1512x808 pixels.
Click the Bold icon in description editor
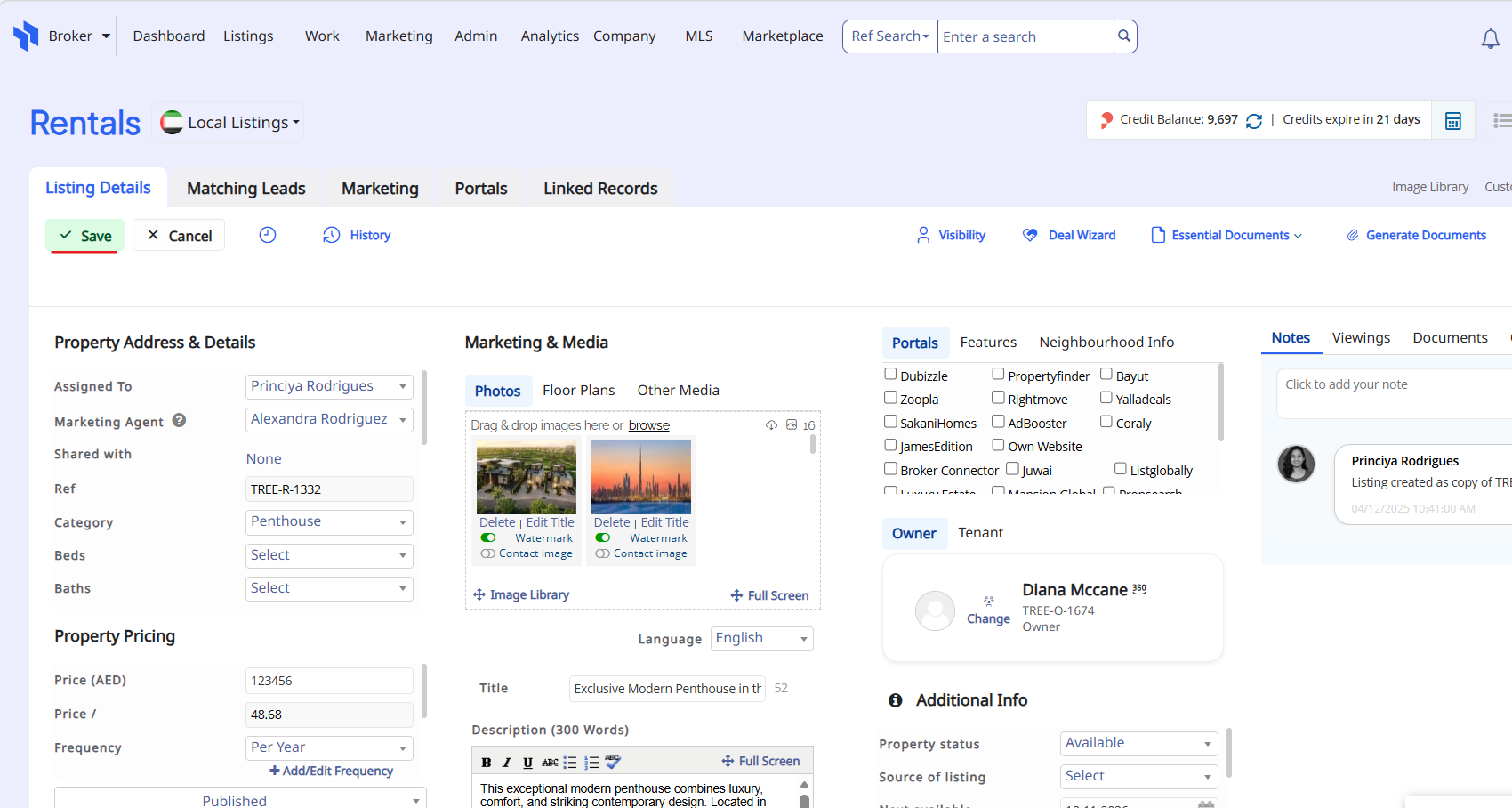[x=487, y=763]
